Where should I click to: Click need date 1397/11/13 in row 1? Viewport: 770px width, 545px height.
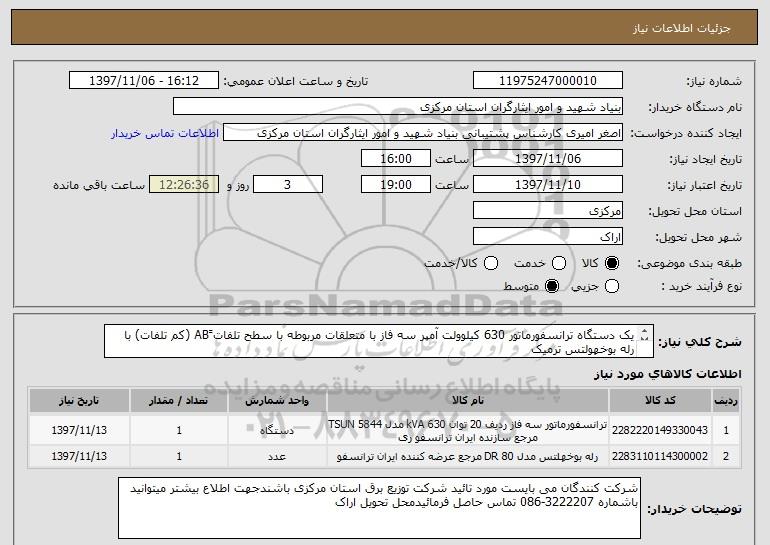pyautogui.click(x=79, y=430)
